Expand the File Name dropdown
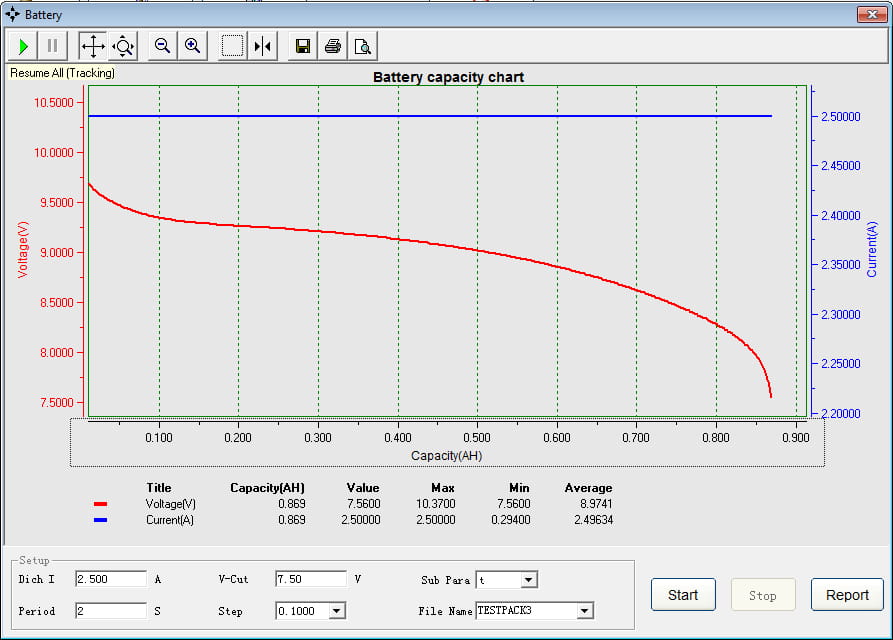893x640 pixels. click(584, 611)
